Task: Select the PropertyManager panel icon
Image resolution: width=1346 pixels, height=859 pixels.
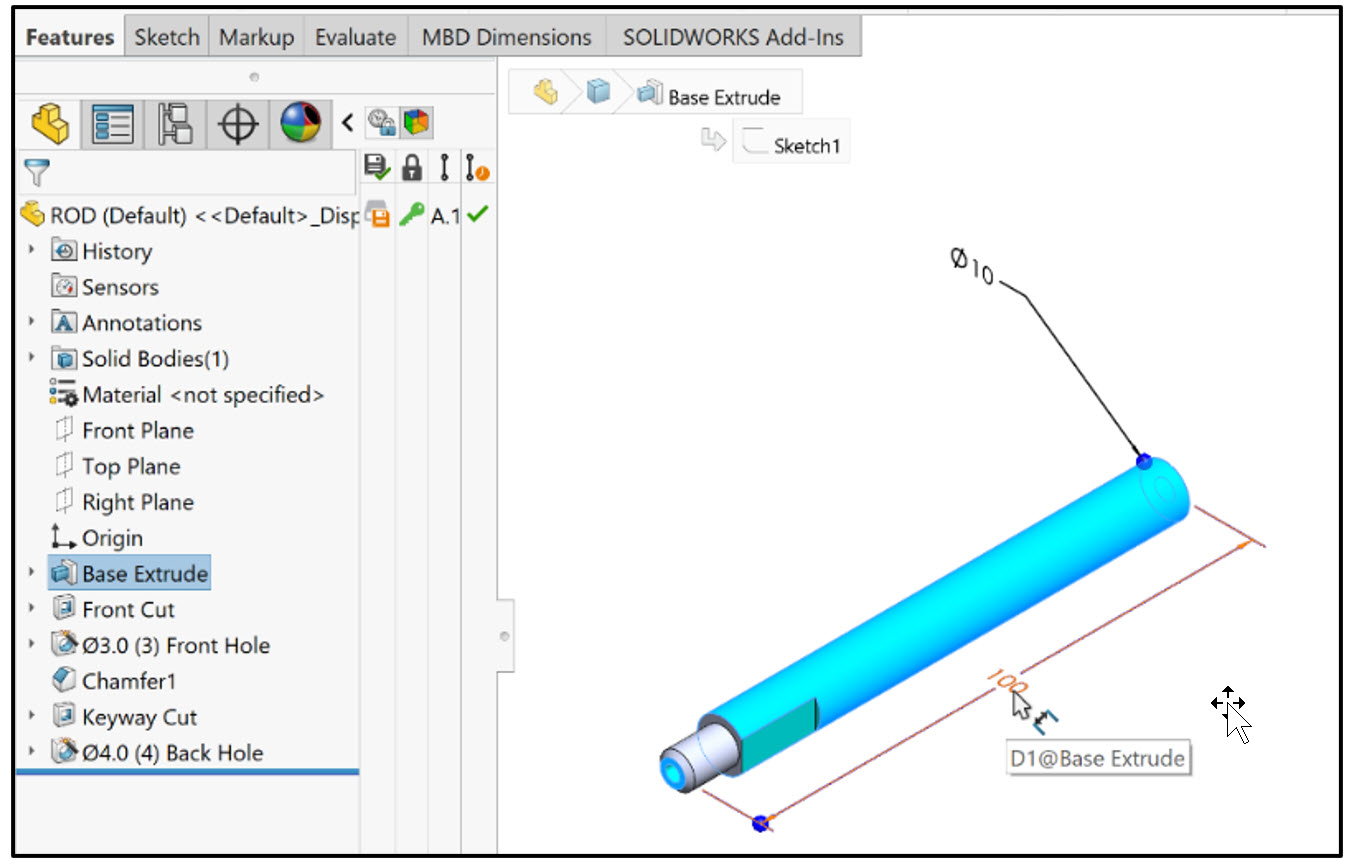Action: (111, 122)
